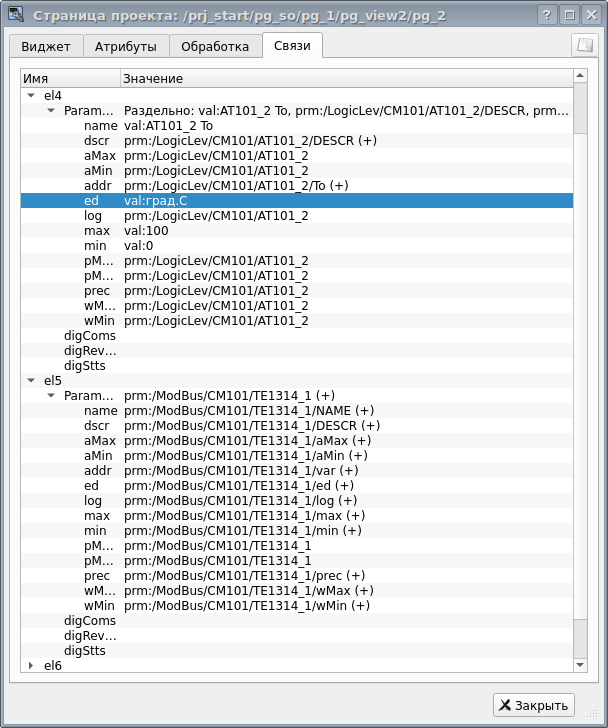Open the Атрибуты tab
Viewport: 608px width, 728px height.
point(125,47)
